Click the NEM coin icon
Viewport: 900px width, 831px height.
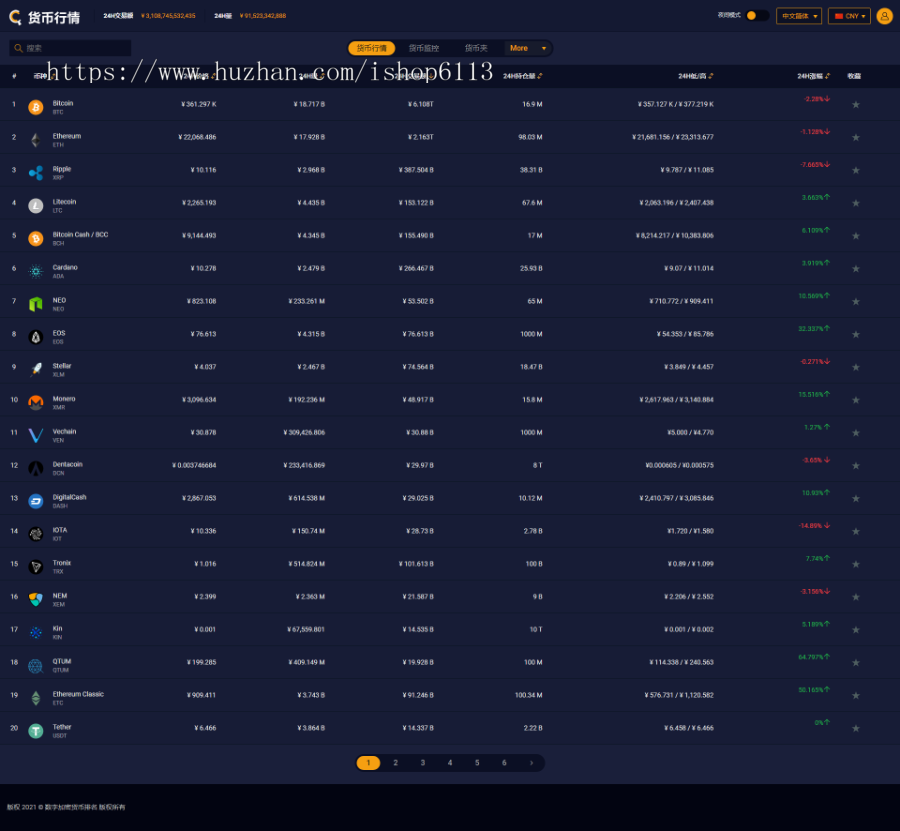coord(36,600)
